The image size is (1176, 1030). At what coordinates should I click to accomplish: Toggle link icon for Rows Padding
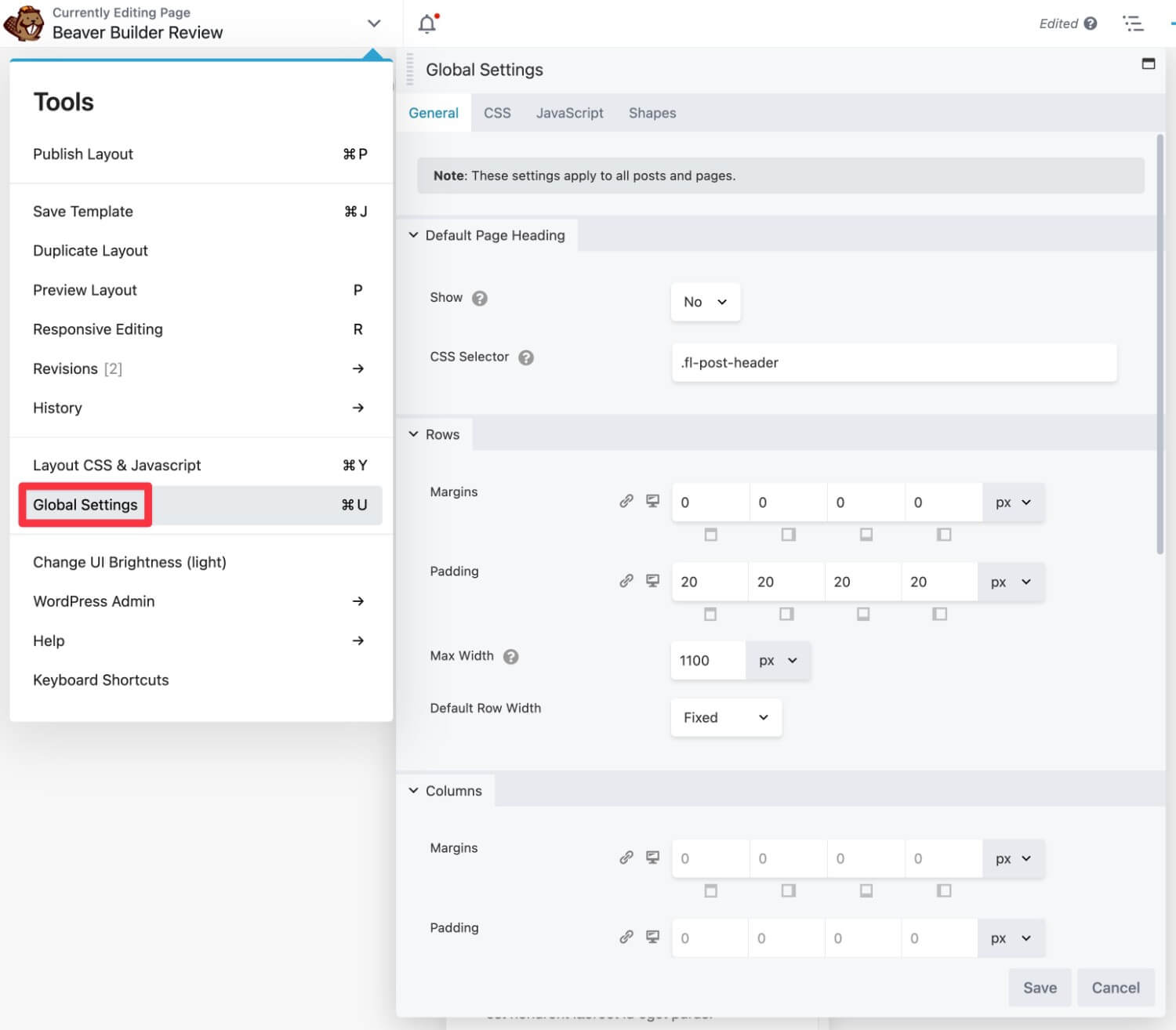(626, 581)
